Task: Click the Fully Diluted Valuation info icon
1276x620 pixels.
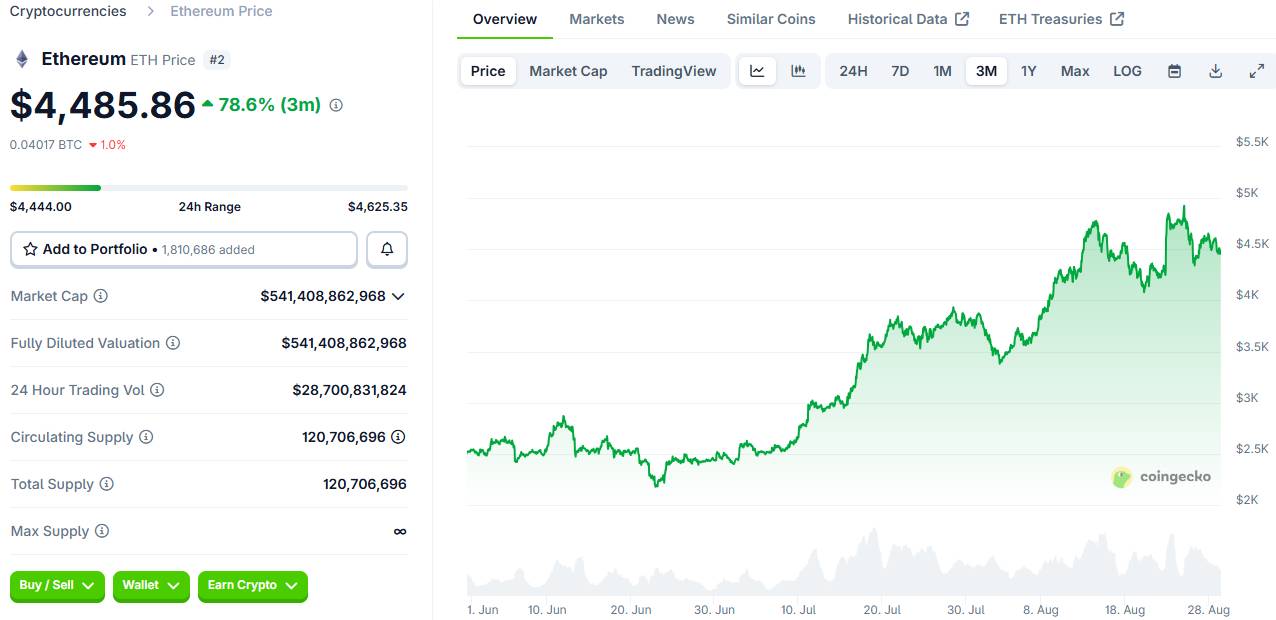Action: tap(173, 343)
